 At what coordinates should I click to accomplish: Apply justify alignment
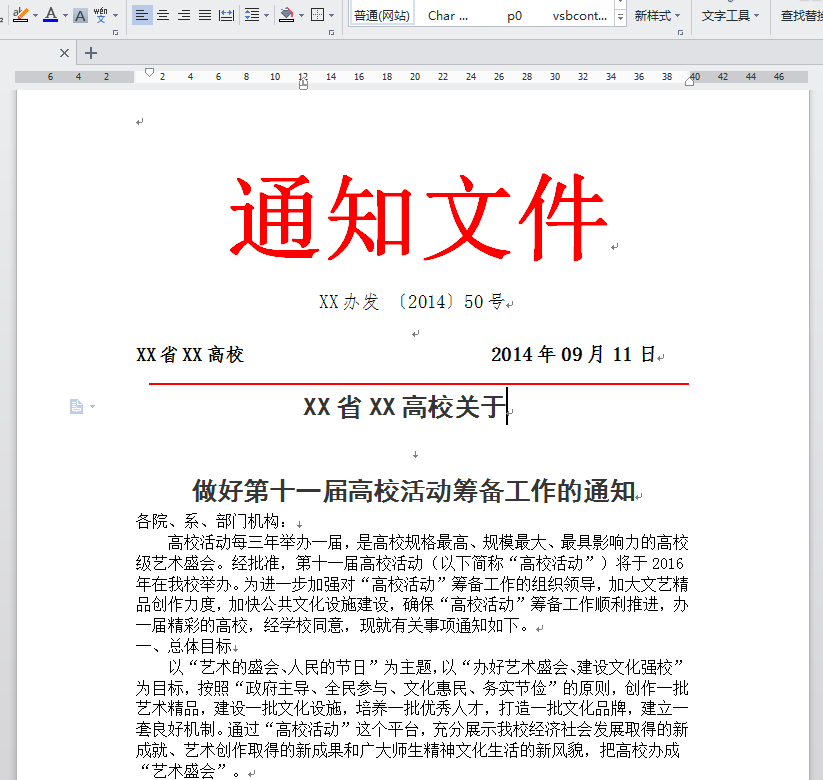click(x=205, y=15)
